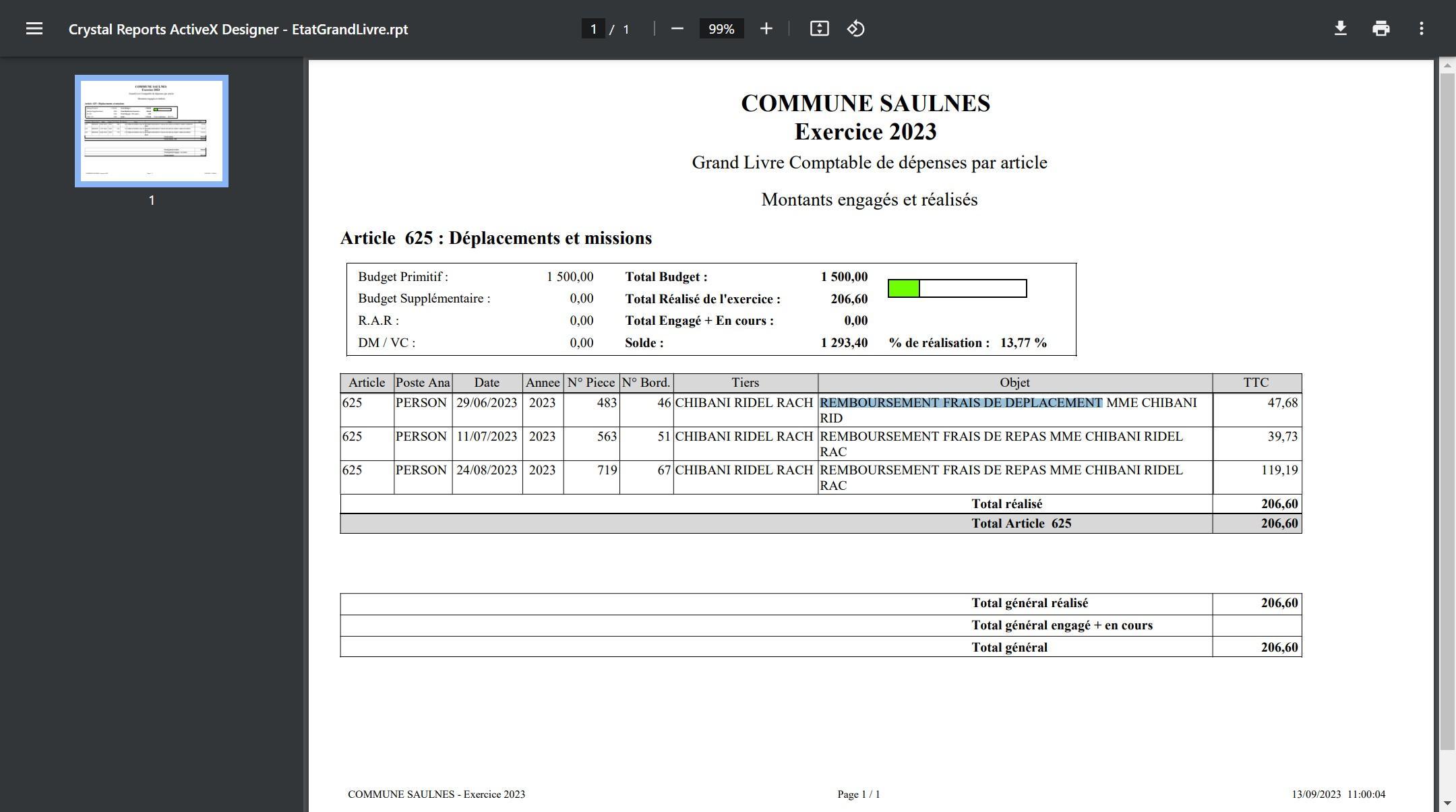Click the TTC amount 39,73
This screenshot has width=1456, height=812.
1282,437
